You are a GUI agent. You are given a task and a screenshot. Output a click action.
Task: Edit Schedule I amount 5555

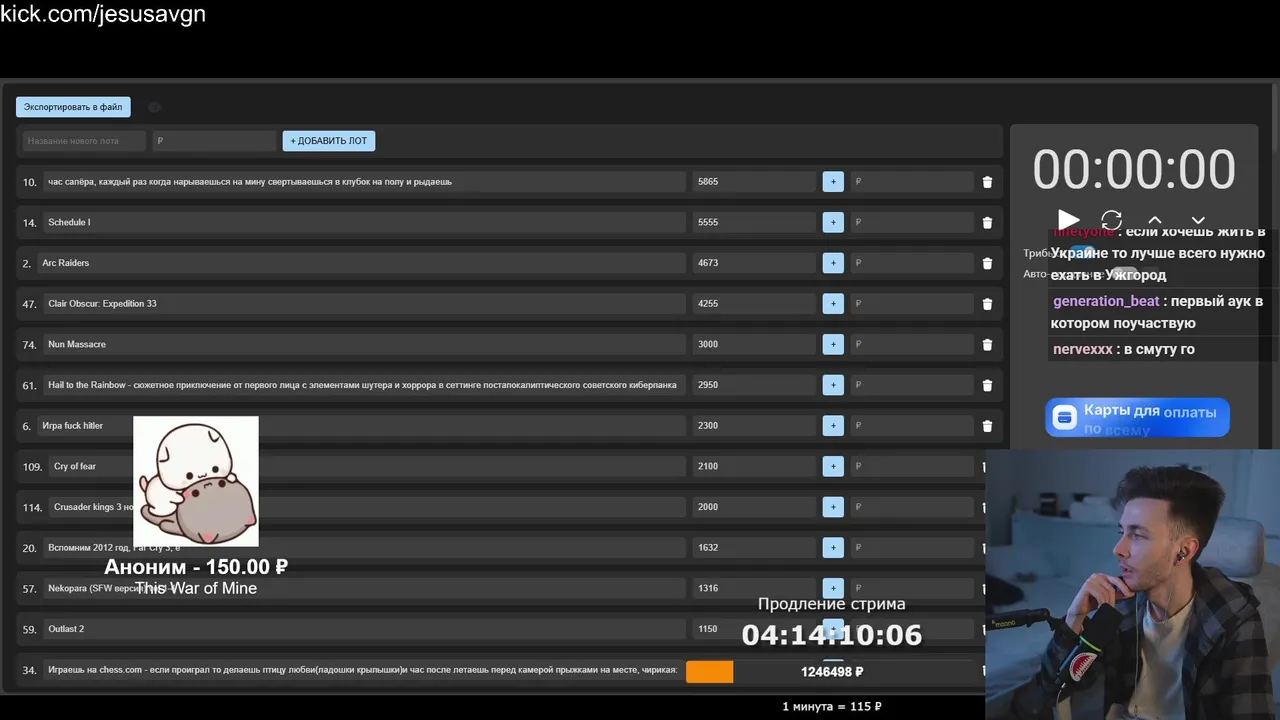[x=754, y=222]
